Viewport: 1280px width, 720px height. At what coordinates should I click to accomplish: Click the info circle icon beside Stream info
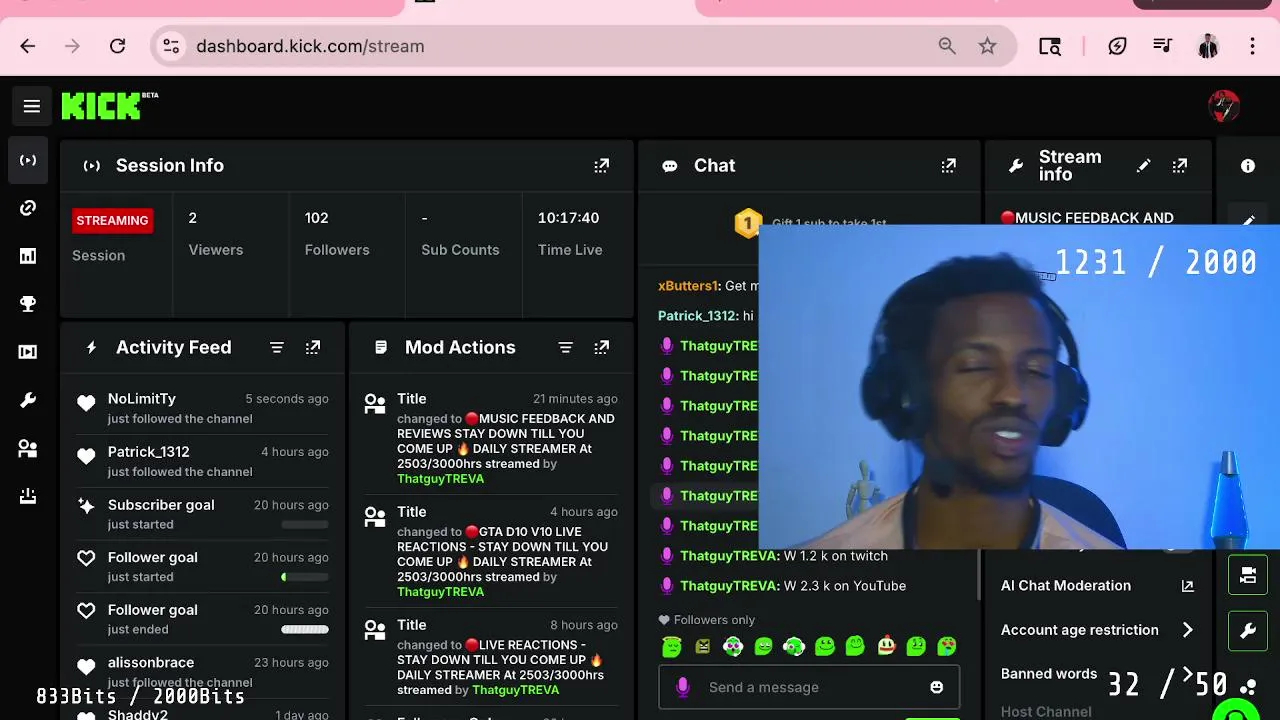[1248, 166]
